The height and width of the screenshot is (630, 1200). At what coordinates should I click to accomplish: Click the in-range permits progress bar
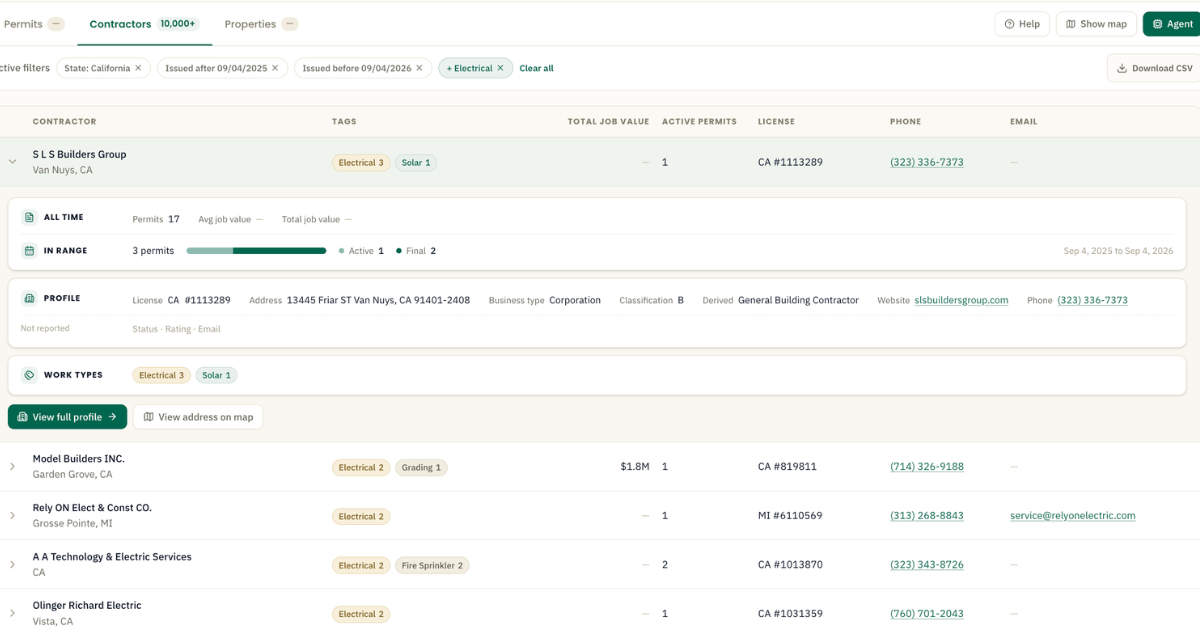point(256,251)
